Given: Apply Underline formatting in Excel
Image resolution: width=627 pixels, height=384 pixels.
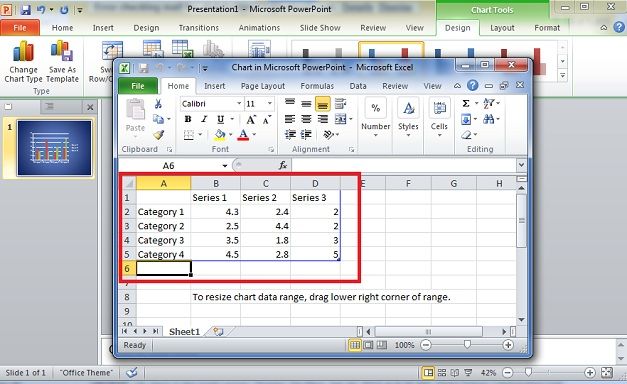Looking at the screenshot, I should pyautogui.click(x=220, y=119).
